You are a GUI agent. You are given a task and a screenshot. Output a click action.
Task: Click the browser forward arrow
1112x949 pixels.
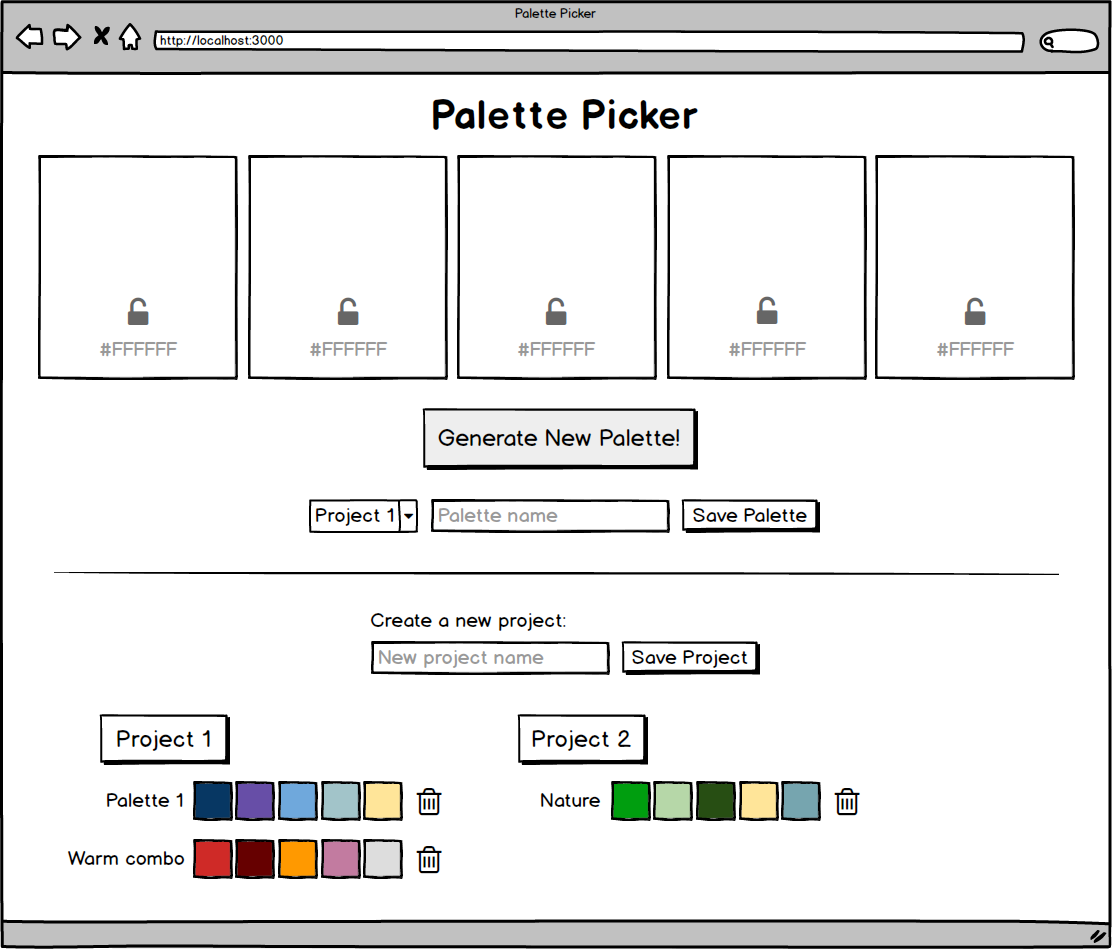pyautogui.click(x=67, y=37)
